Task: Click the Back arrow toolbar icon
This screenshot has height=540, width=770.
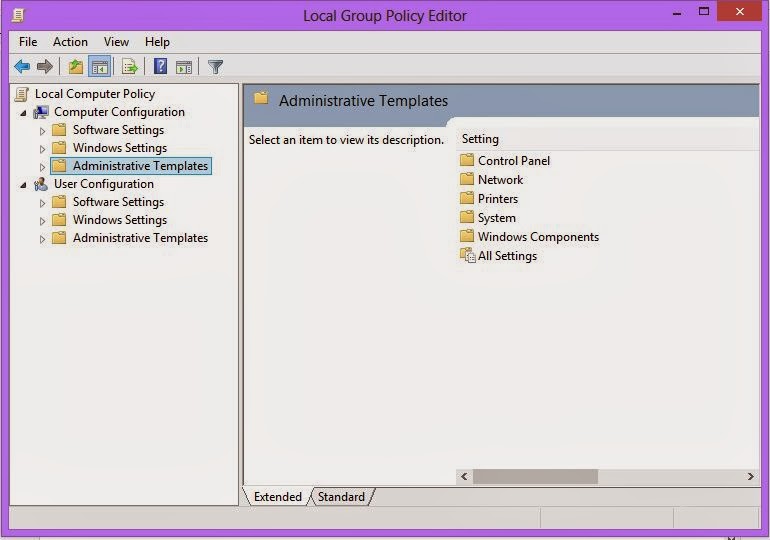Action: coord(22,66)
